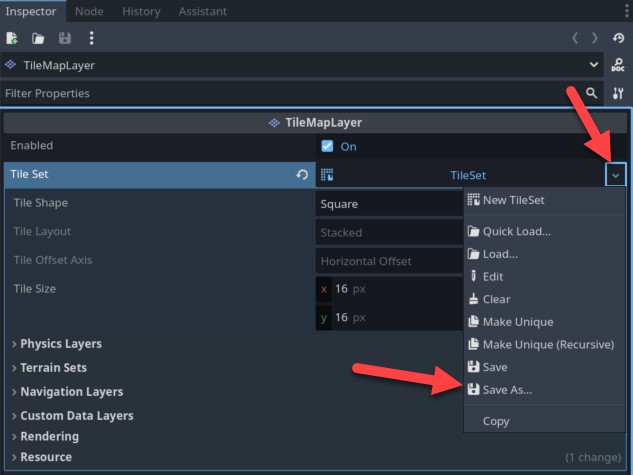Open inspector property tools icon

[618, 93]
